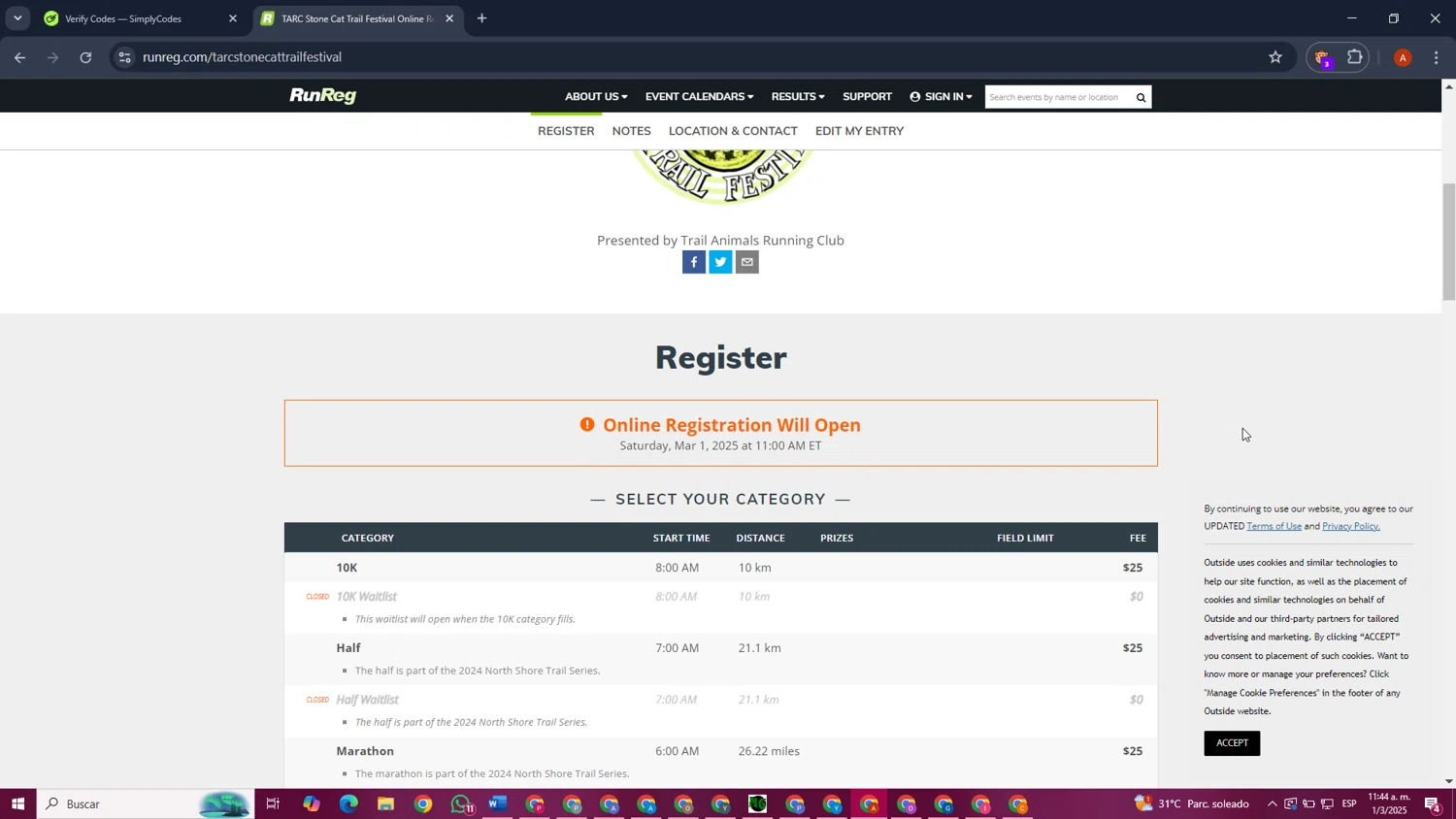Bookmark this page with star icon
The width and height of the screenshot is (1456, 819).
coord(1275,57)
